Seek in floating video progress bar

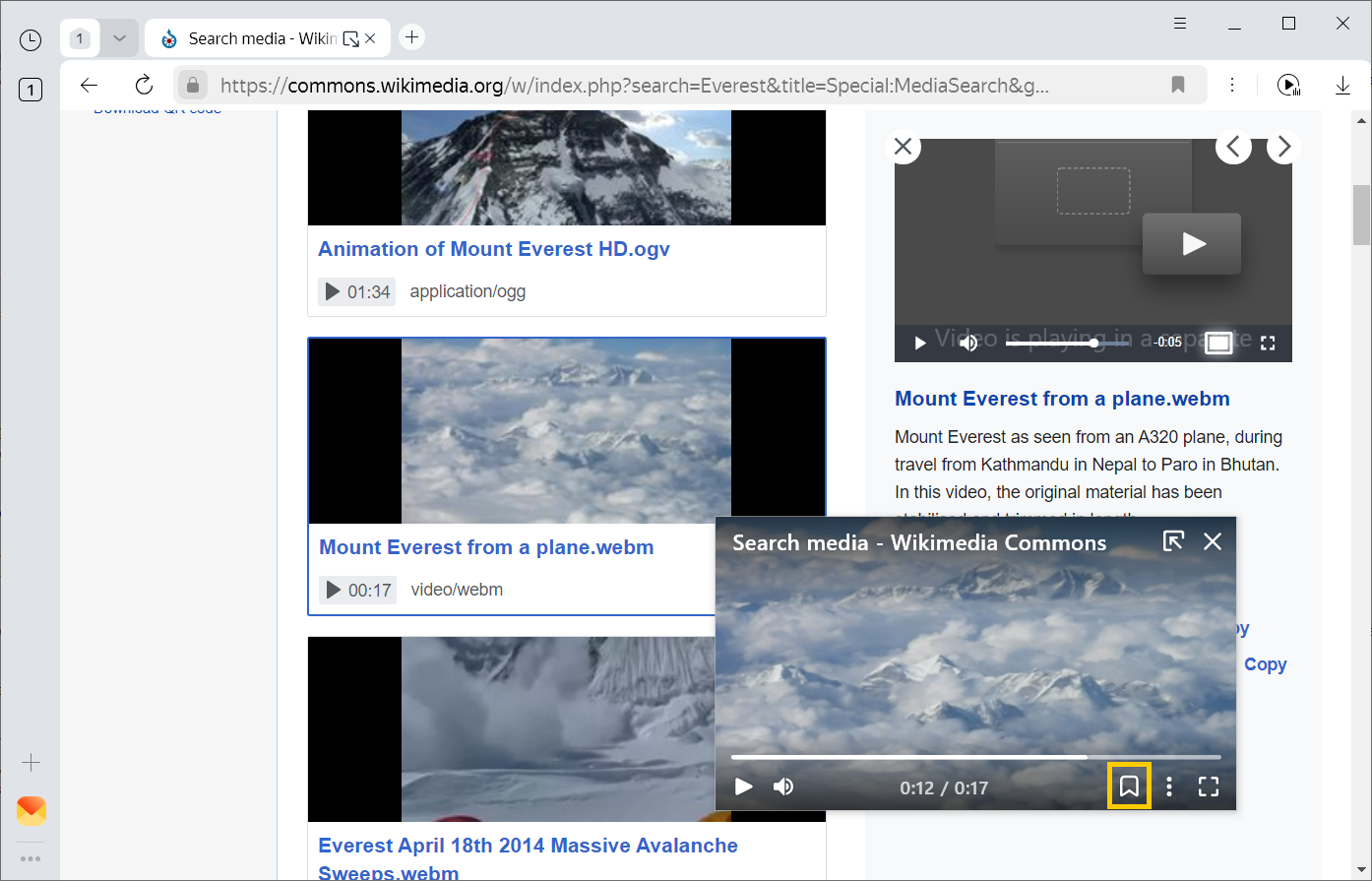(x=974, y=757)
